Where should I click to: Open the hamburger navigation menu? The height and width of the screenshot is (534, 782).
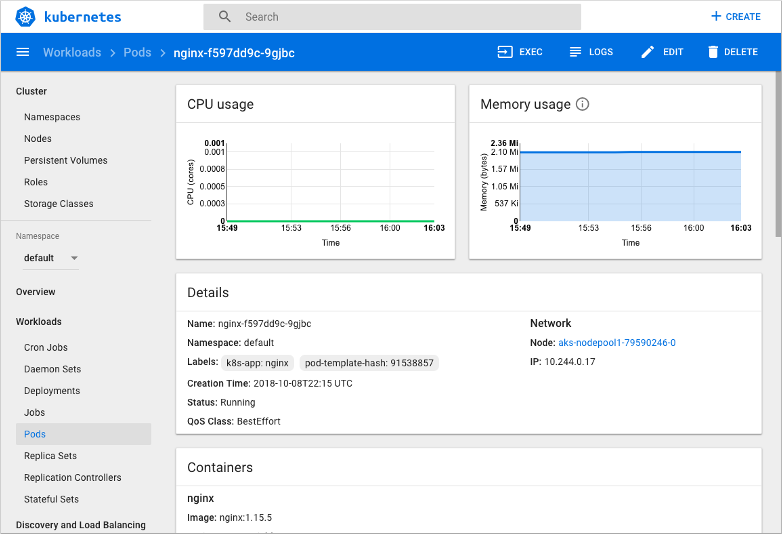[23, 52]
